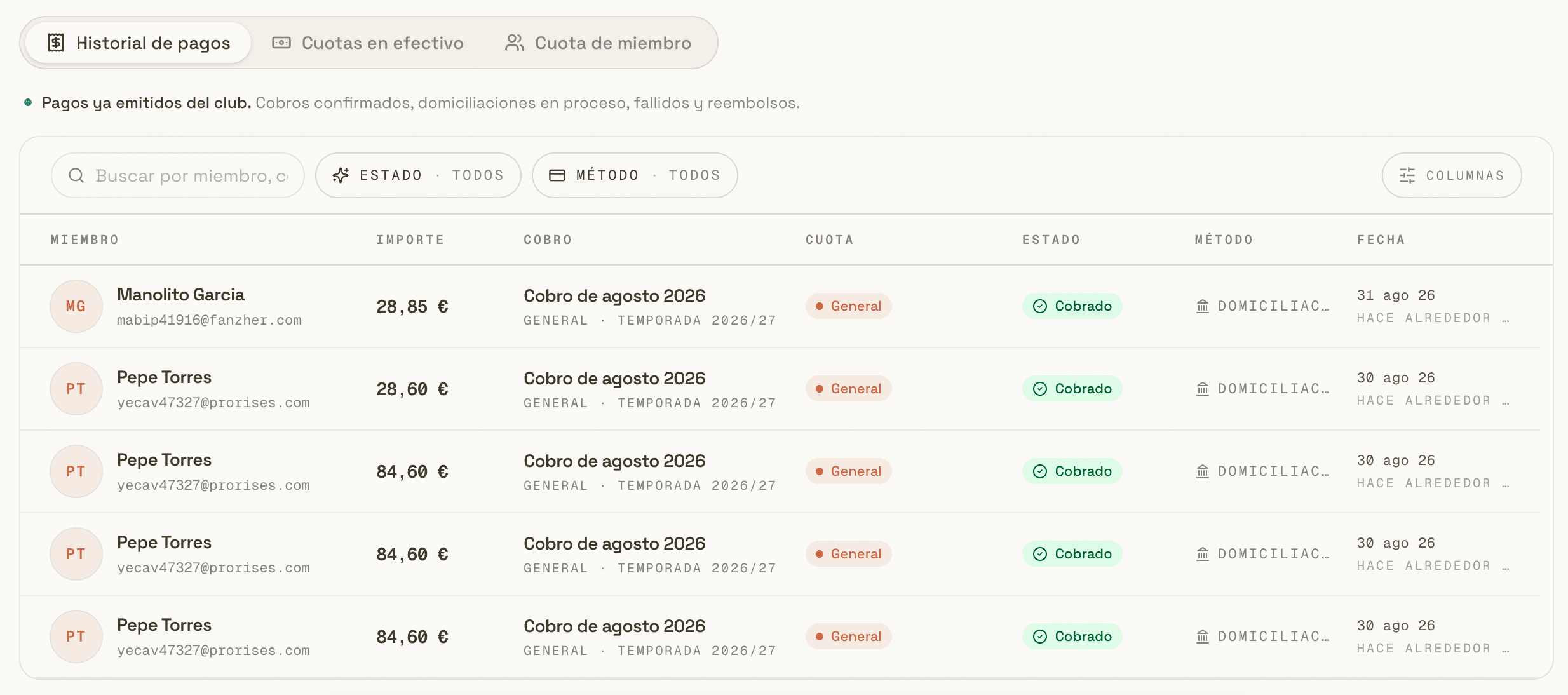
Task: Click the General badge on Manolito Garcia row
Action: click(x=849, y=306)
